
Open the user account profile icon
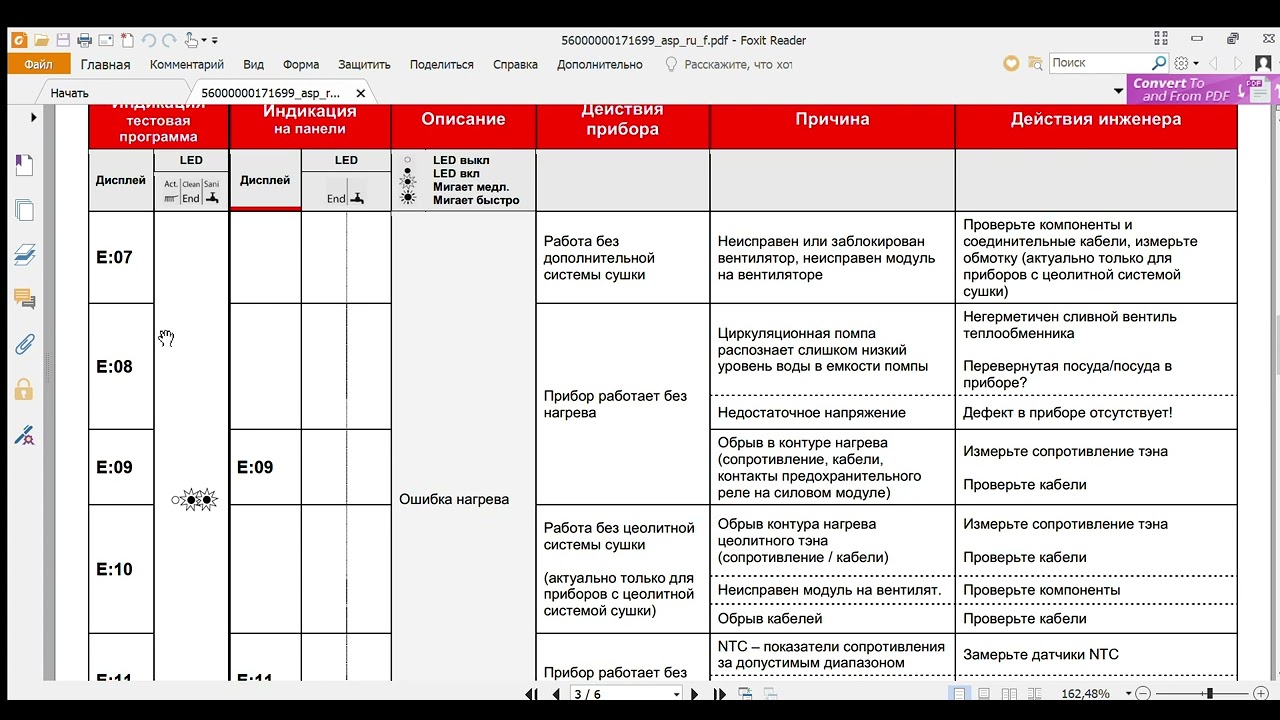(x=1264, y=63)
